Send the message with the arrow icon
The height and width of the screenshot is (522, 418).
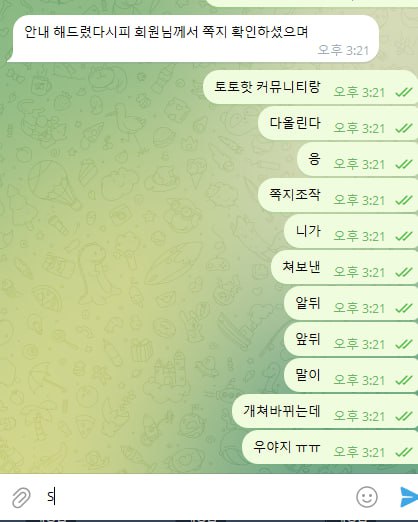[409, 497]
